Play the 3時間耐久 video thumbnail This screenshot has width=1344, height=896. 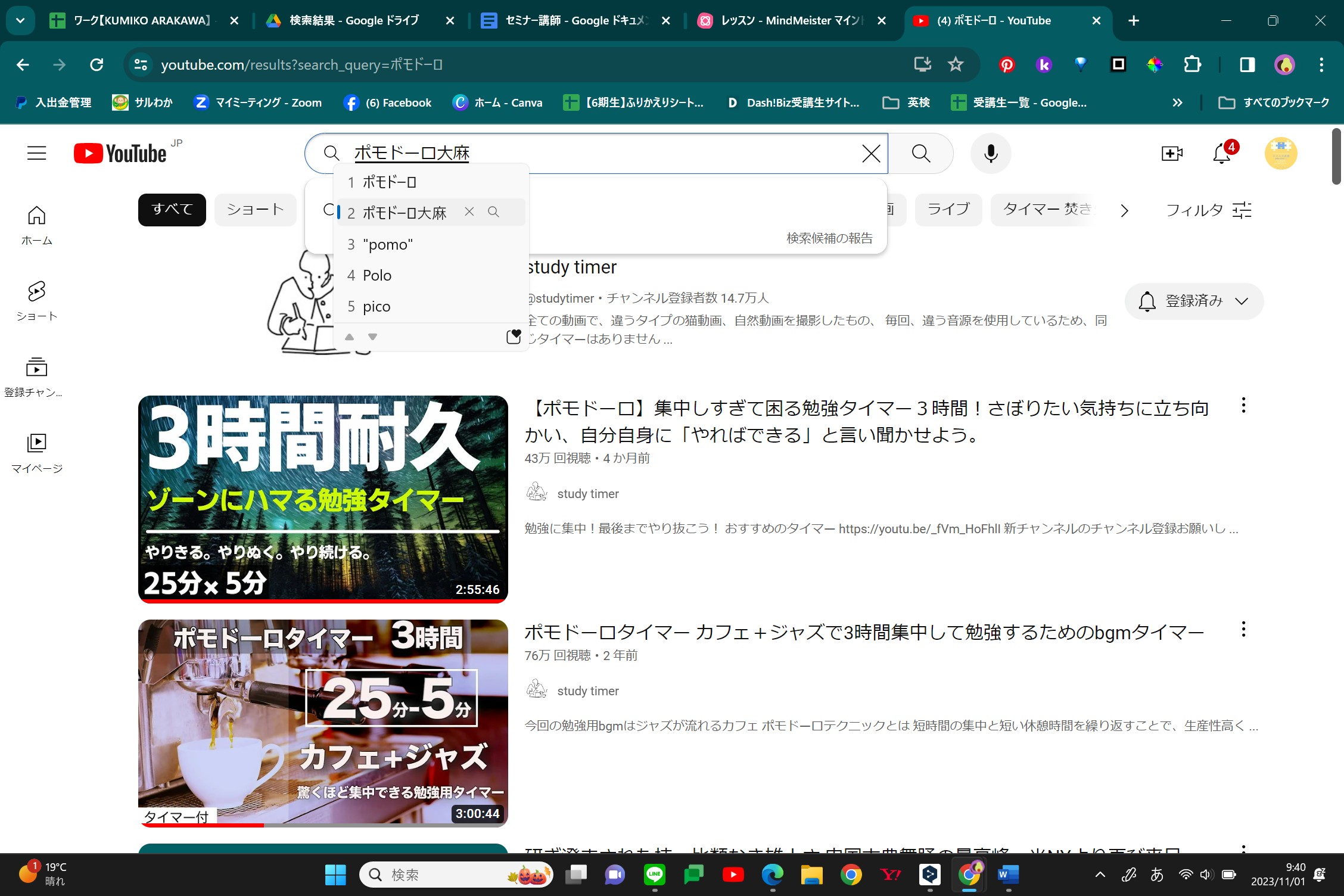click(323, 499)
